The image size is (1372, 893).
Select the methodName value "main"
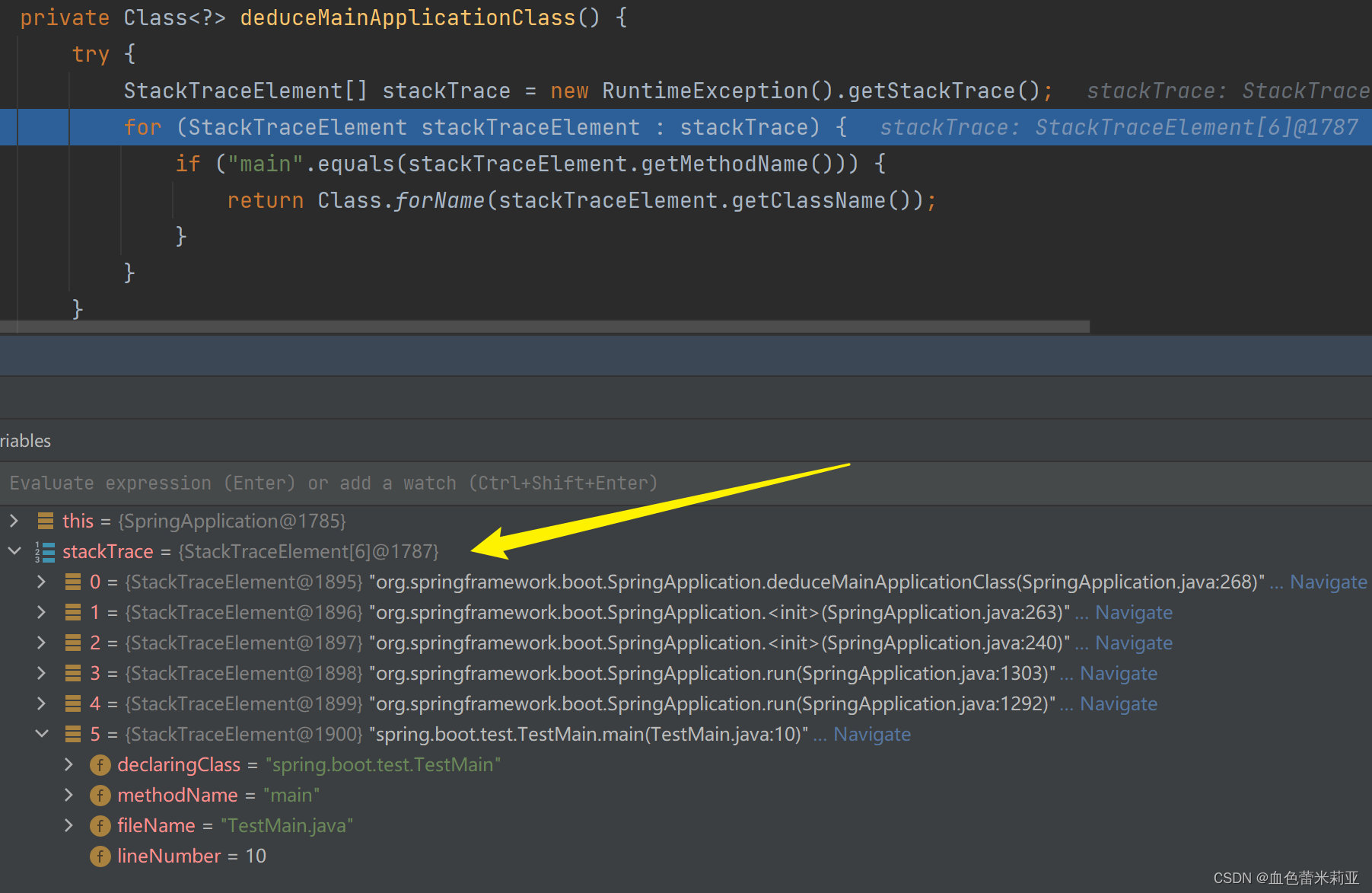tap(291, 795)
